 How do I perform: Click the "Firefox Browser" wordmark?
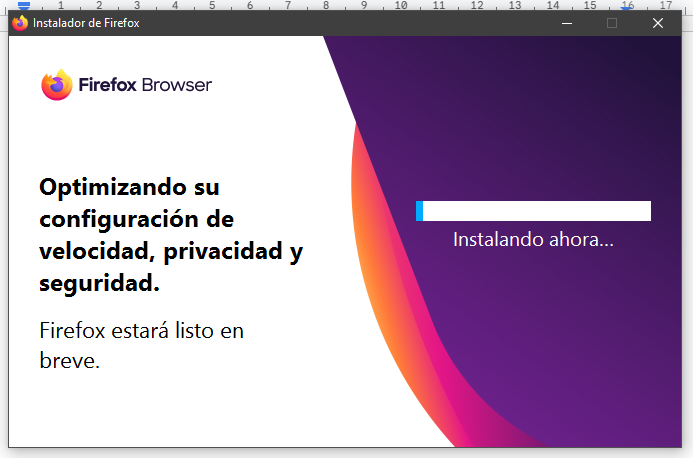click(145, 85)
